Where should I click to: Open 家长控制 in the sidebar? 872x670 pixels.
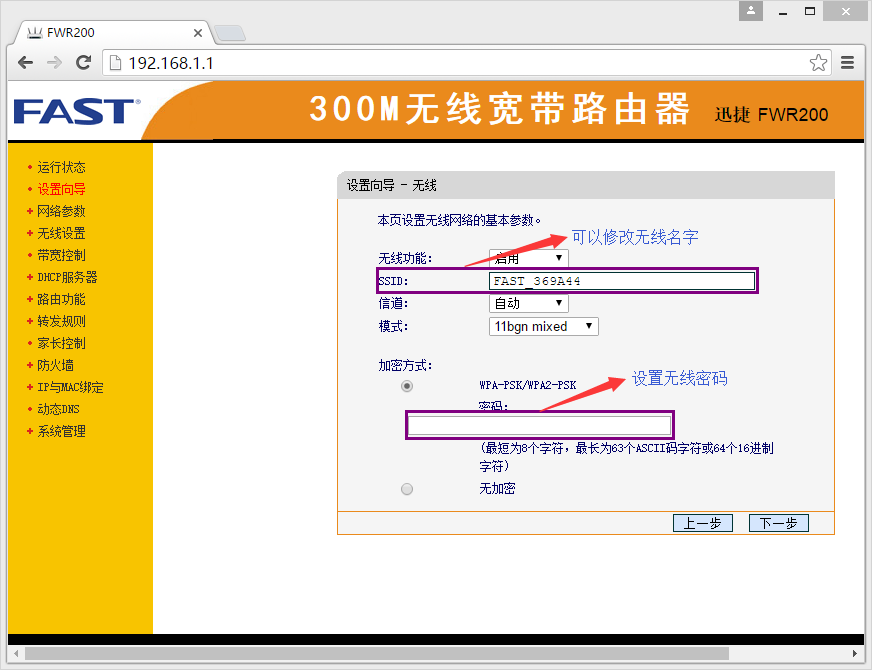tap(61, 343)
